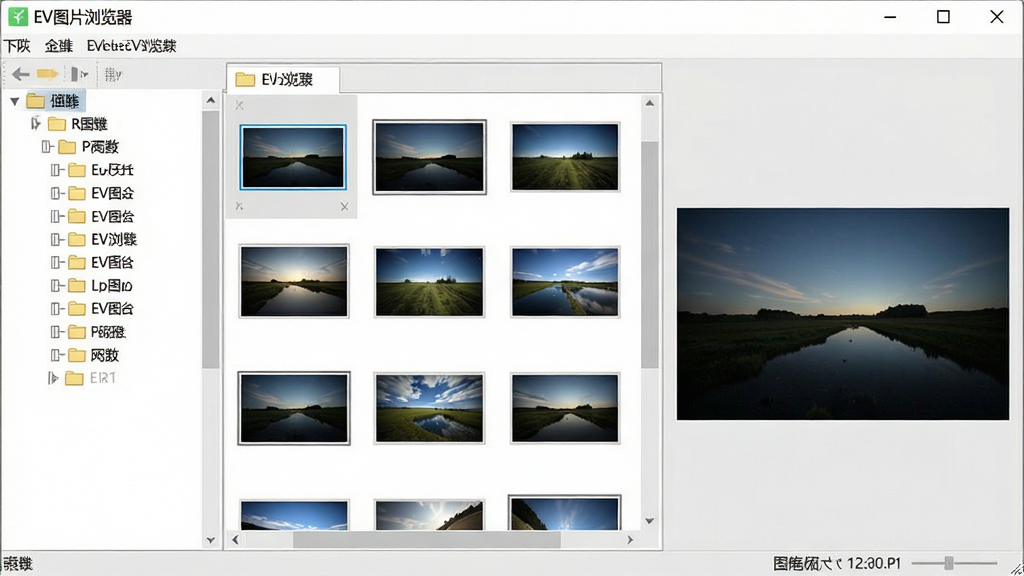Select the top-row middle thumbnail of the river at dusk
Image resolution: width=1024 pixels, height=576 pixels.
pyautogui.click(x=429, y=157)
